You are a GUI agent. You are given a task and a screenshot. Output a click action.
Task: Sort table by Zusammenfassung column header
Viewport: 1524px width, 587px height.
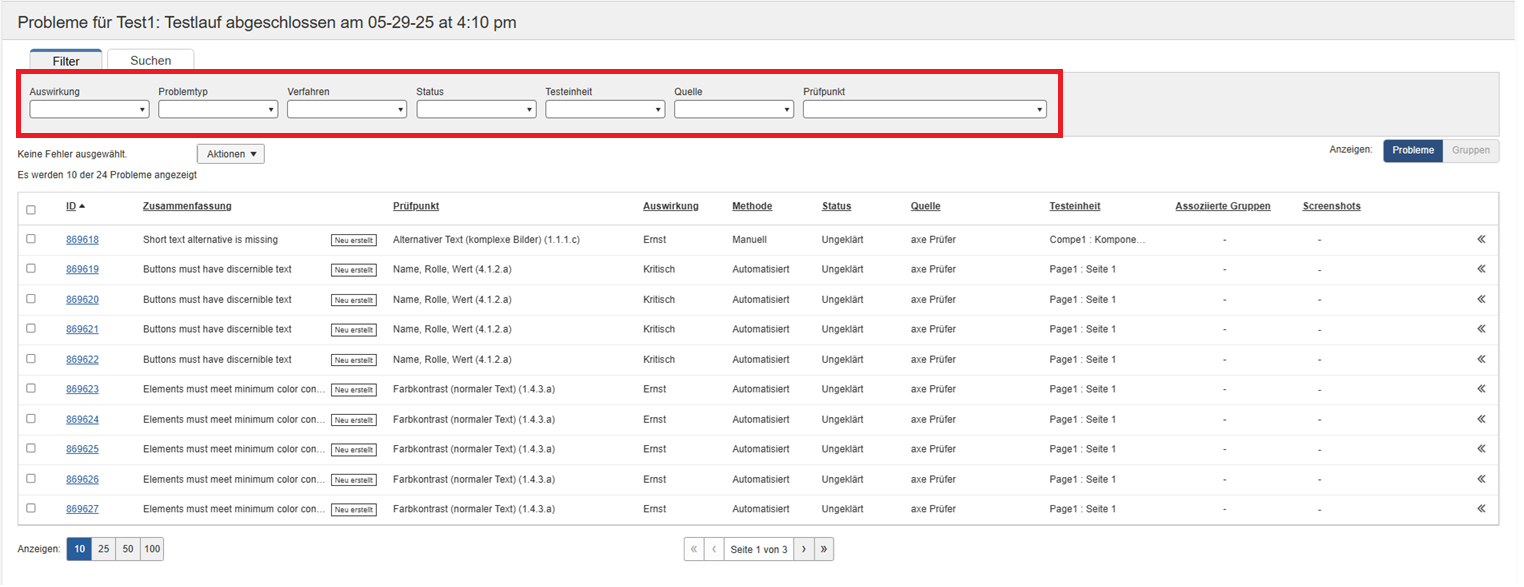click(187, 206)
